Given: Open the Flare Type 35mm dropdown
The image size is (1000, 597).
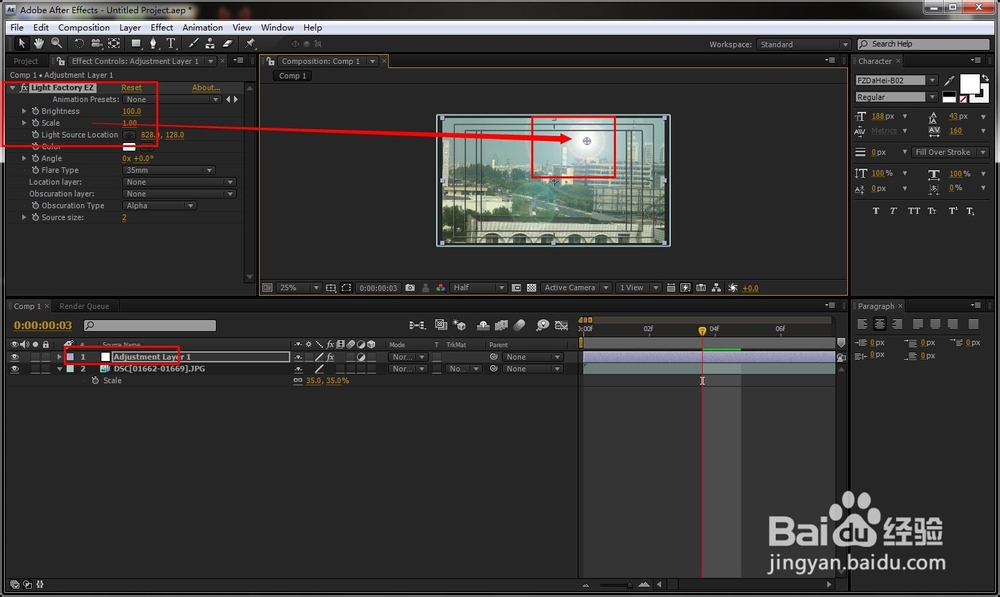Looking at the screenshot, I should pos(168,170).
